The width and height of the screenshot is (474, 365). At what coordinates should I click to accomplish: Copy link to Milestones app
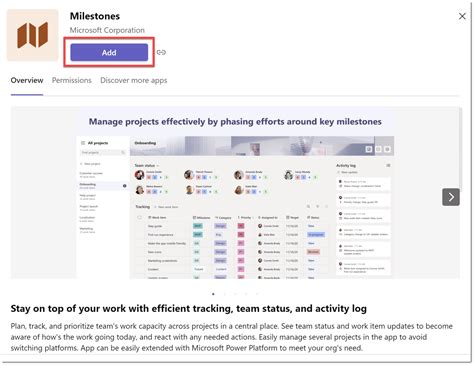click(161, 52)
